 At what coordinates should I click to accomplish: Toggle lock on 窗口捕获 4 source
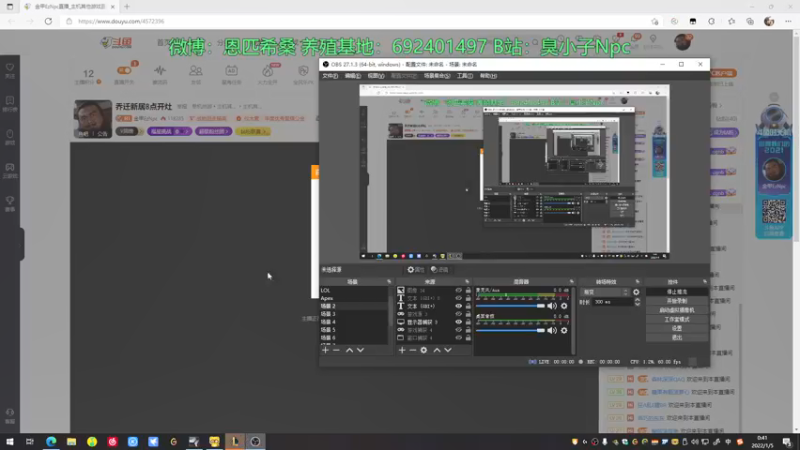click(468, 338)
